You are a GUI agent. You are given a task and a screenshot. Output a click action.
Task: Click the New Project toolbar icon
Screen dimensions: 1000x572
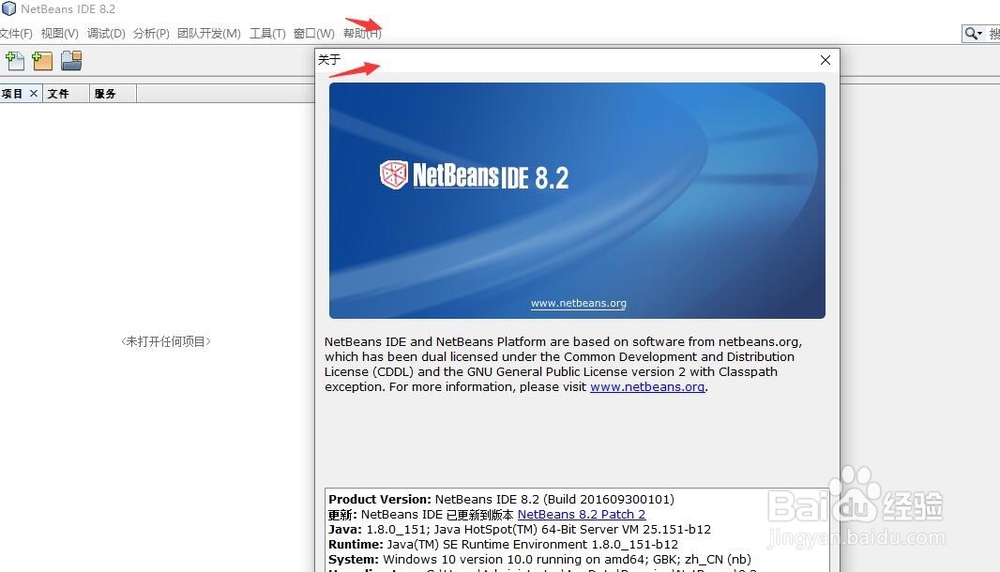pos(42,61)
